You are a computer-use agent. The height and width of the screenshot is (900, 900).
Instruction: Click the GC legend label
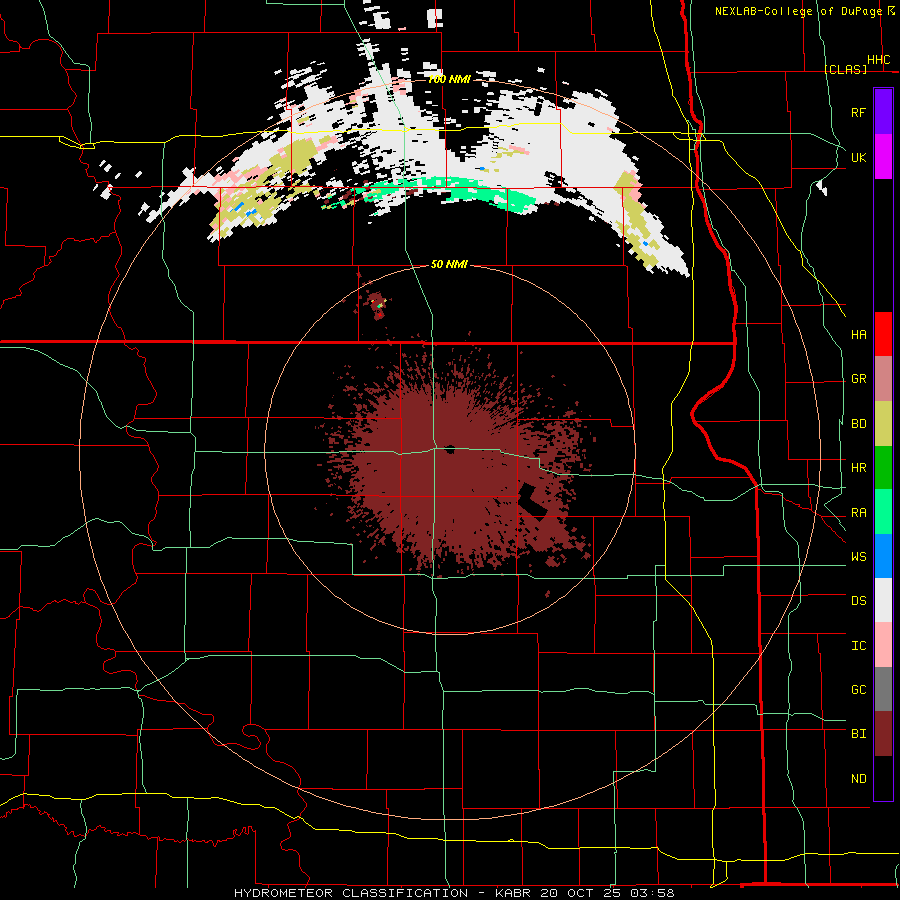[x=859, y=689]
